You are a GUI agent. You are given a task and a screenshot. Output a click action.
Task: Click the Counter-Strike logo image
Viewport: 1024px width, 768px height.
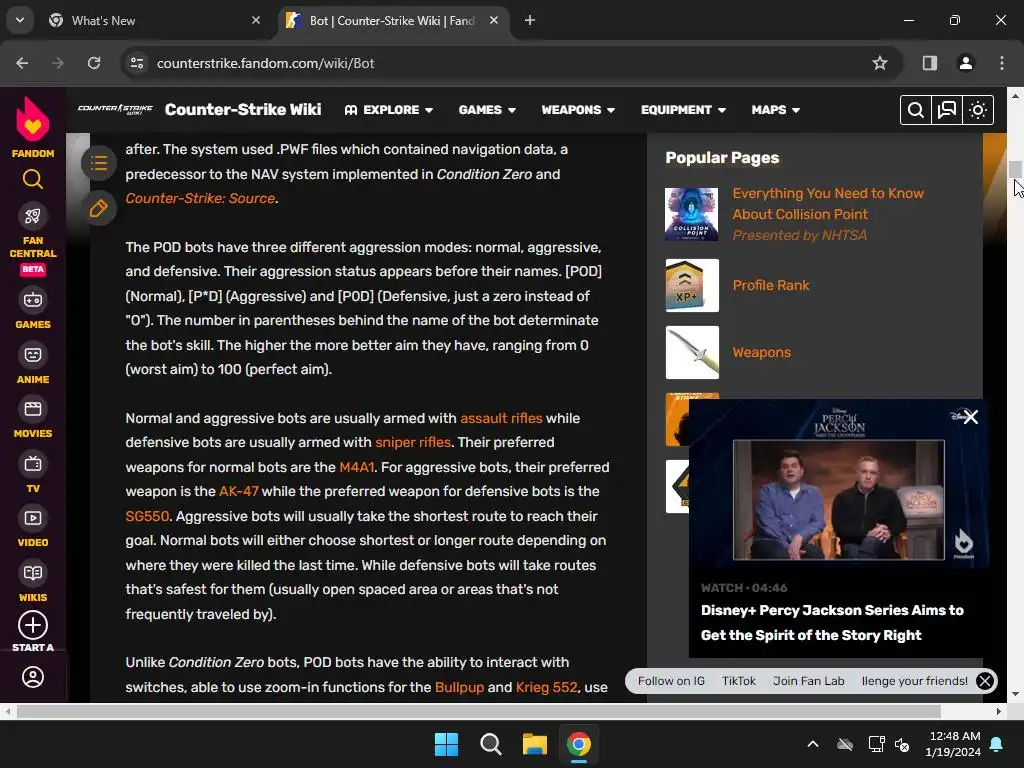pyautogui.click(x=115, y=109)
